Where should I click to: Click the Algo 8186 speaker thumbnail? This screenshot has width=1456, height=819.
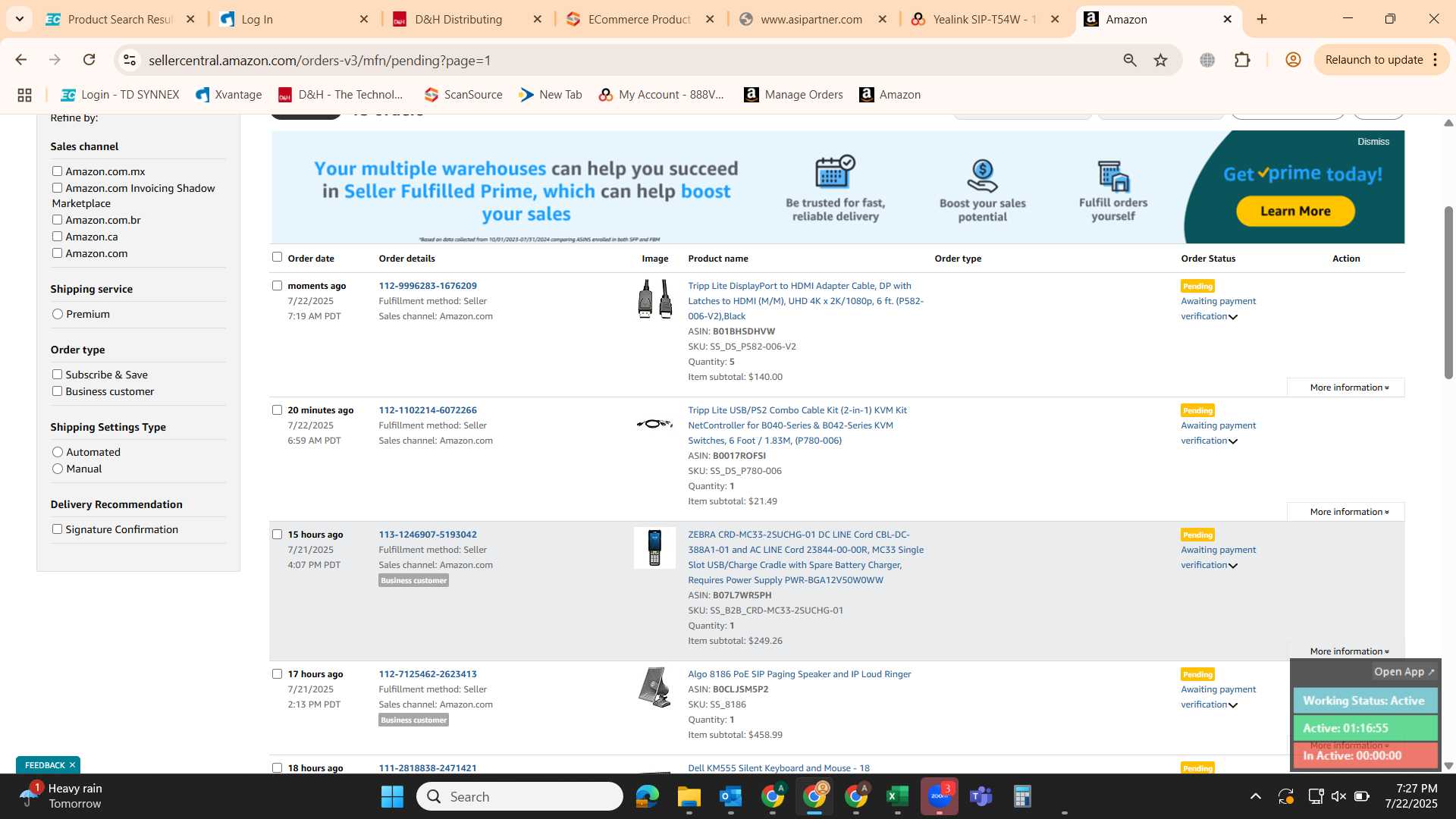654,687
